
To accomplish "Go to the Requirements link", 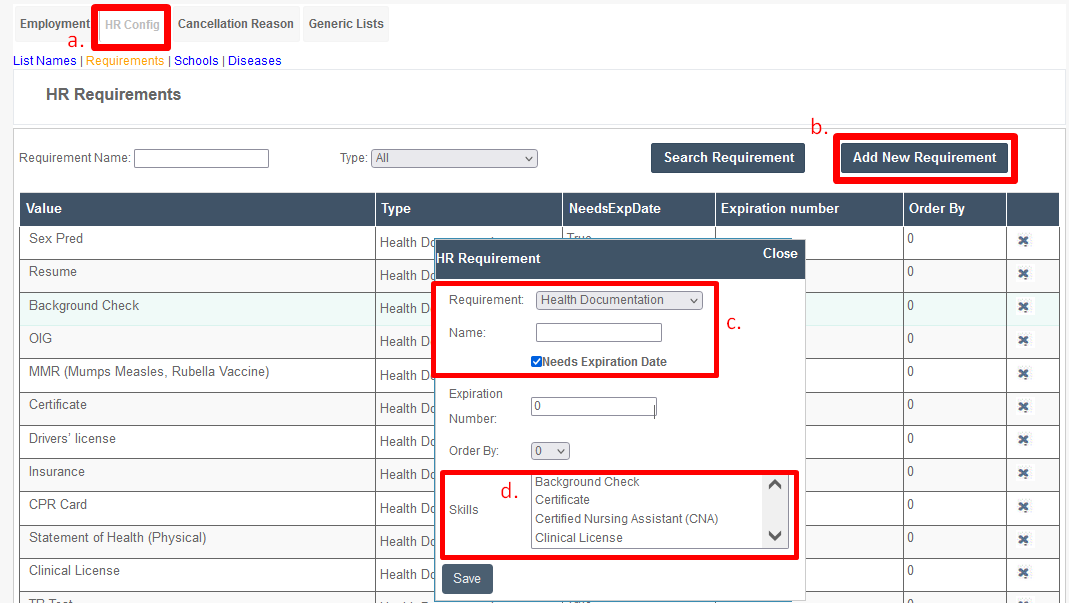I will click(125, 61).
